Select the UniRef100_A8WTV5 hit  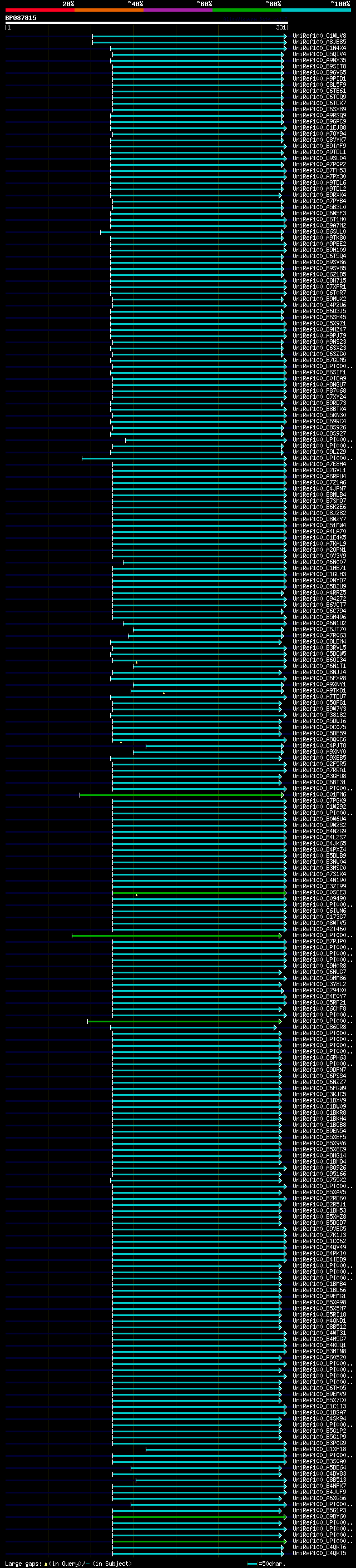(319, 923)
